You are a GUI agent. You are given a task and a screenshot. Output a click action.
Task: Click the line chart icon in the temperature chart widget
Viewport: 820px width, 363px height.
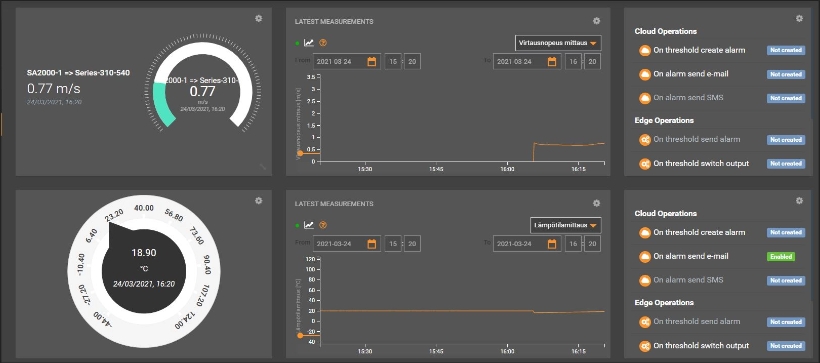[x=309, y=225]
